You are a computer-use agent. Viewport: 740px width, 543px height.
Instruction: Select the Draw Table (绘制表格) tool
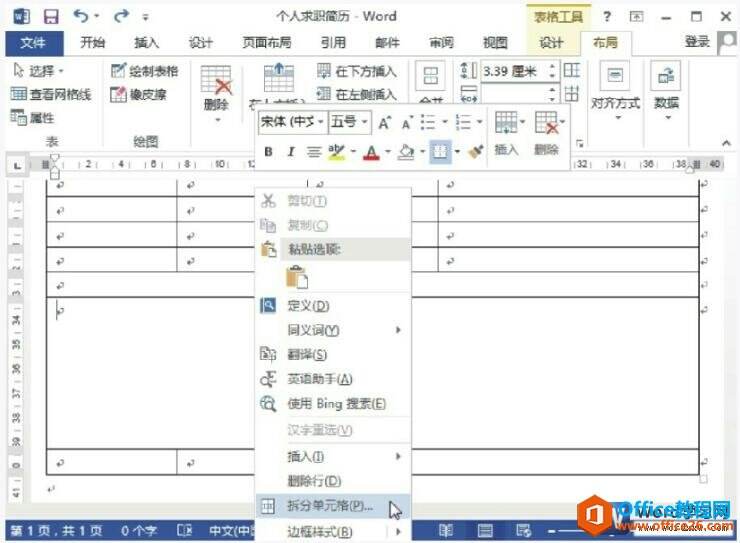(144, 71)
